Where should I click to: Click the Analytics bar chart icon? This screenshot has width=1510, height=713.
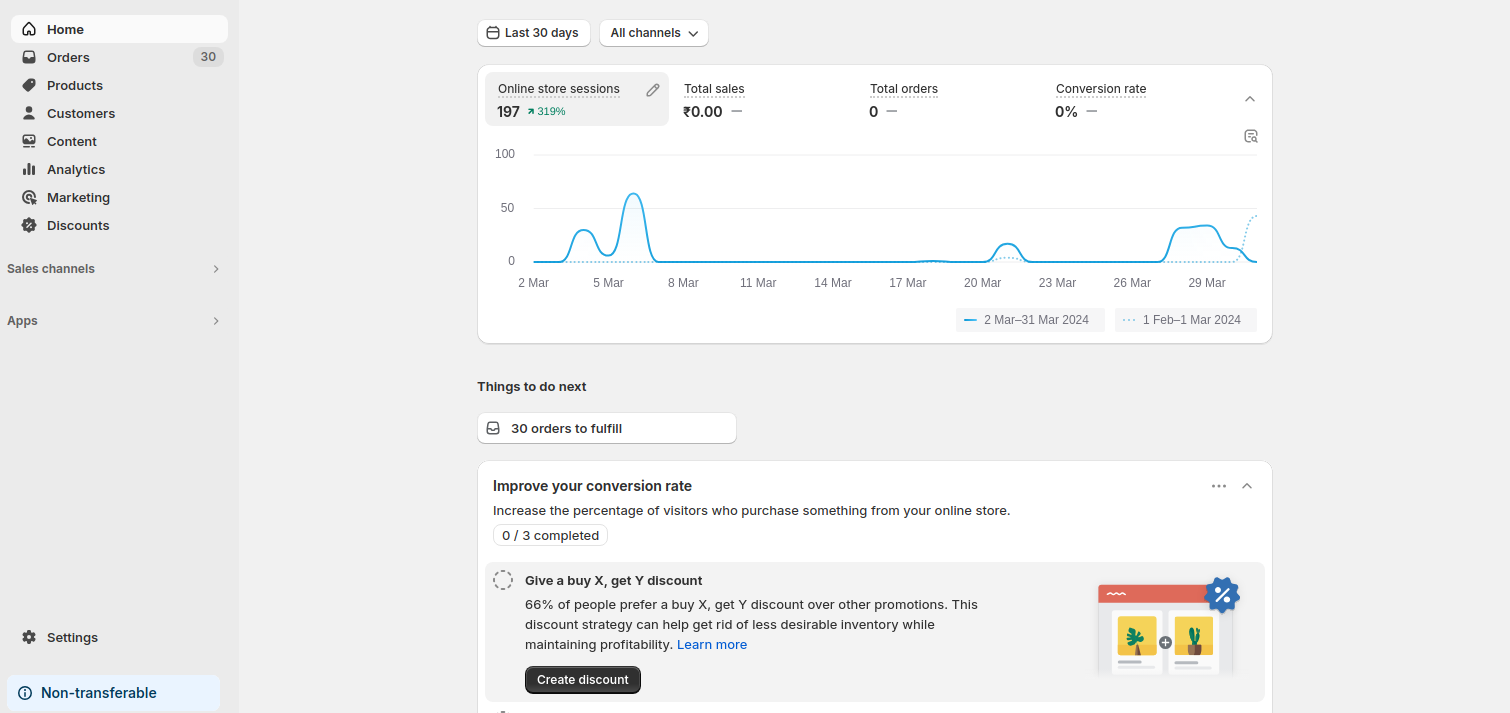tap(29, 170)
